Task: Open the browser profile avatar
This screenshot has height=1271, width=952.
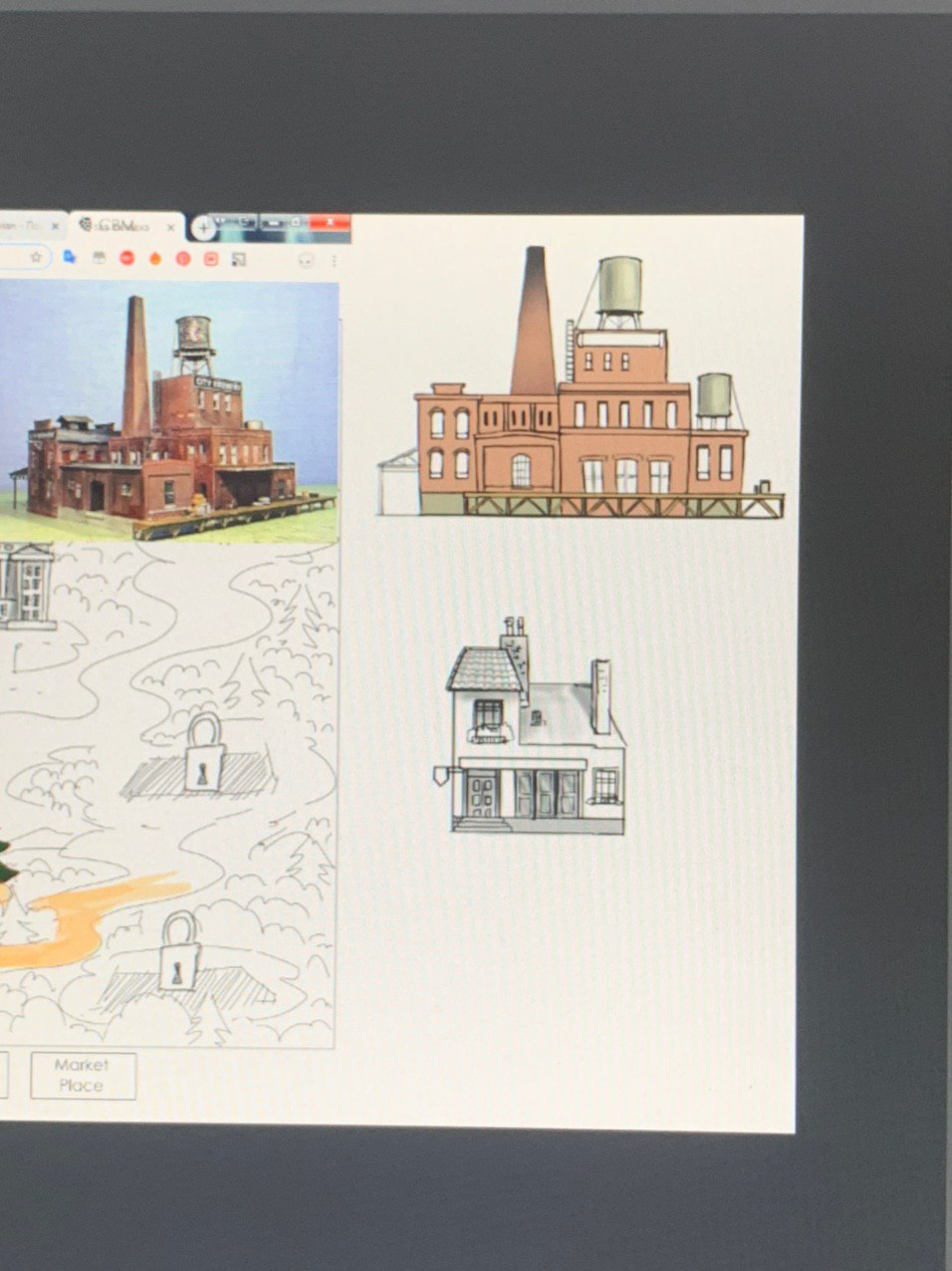Action: (x=306, y=260)
